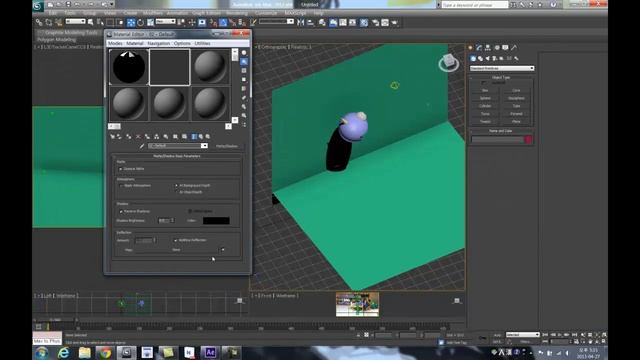Select At Object Depth radio button
Viewport: 640px width, 360px height.
(176, 192)
